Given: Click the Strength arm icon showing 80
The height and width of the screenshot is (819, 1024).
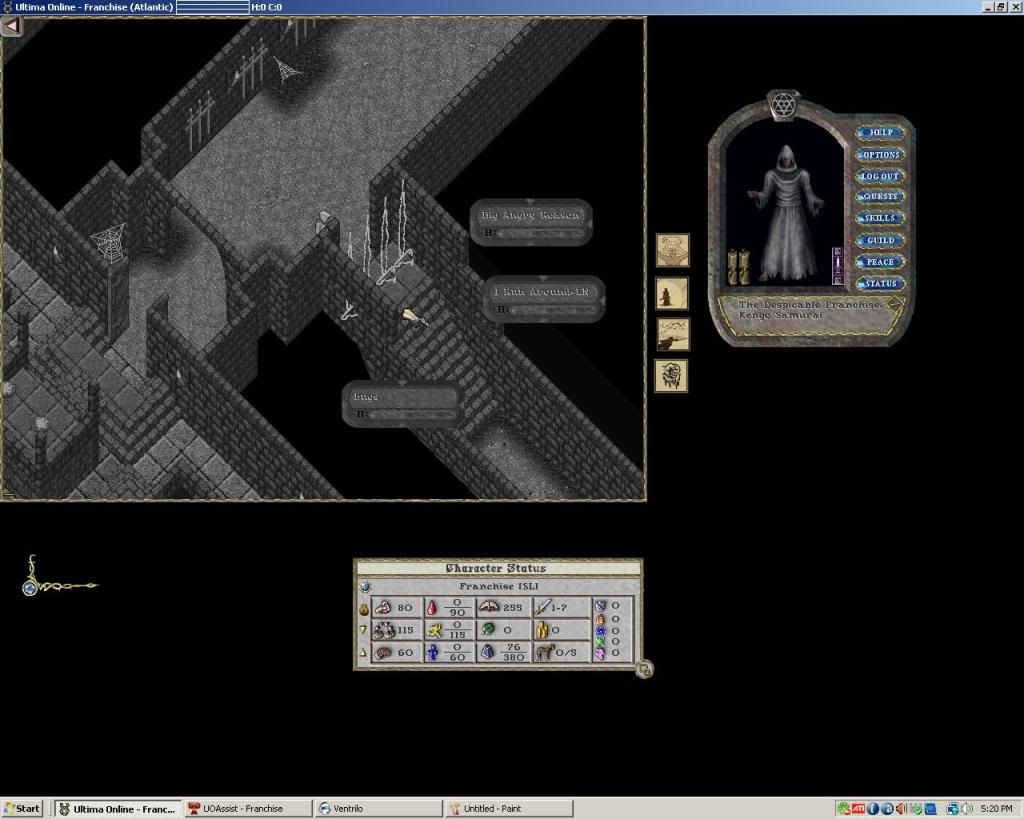Looking at the screenshot, I should (x=383, y=607).
